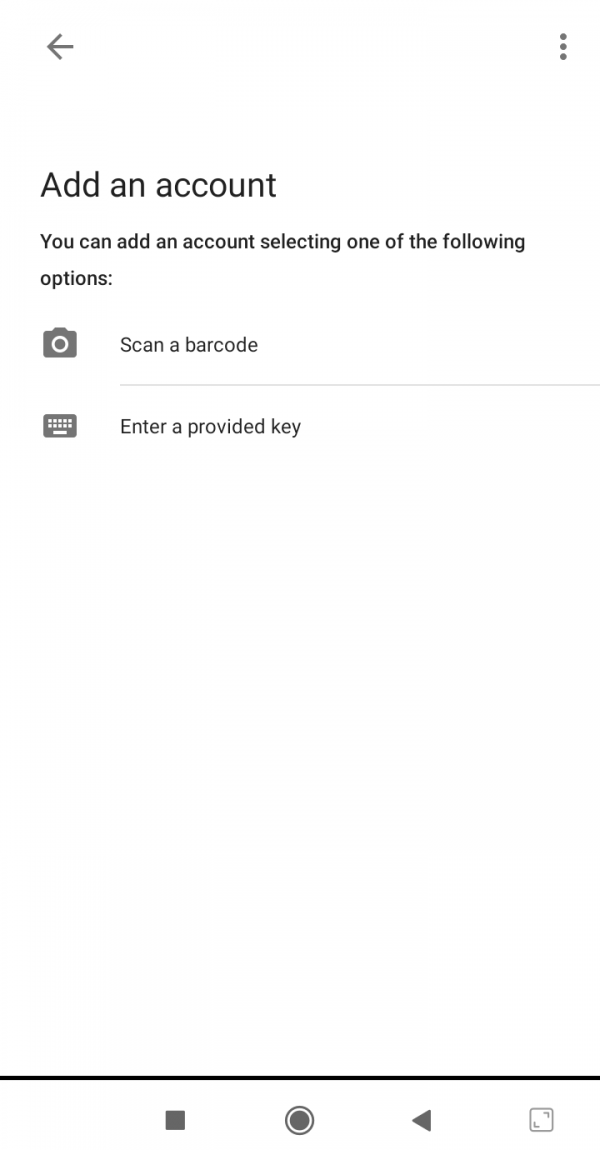Click the black separator bar above navigation buttons
The height and width of the screenshot is (1150, 600).
(x=300, y=1078)
